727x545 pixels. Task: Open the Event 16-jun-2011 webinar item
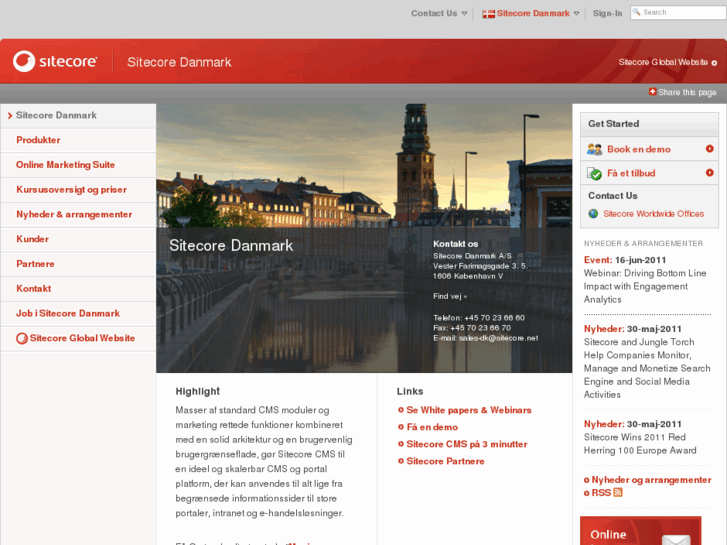tap(645, 280)
